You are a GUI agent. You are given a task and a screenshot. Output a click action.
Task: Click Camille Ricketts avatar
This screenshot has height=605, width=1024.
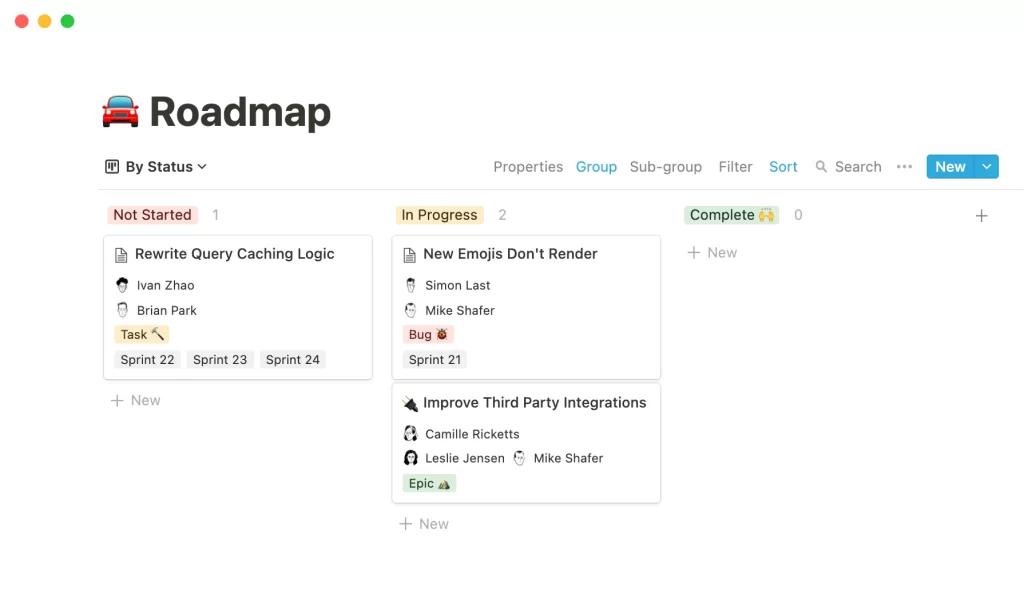[410, 434]
